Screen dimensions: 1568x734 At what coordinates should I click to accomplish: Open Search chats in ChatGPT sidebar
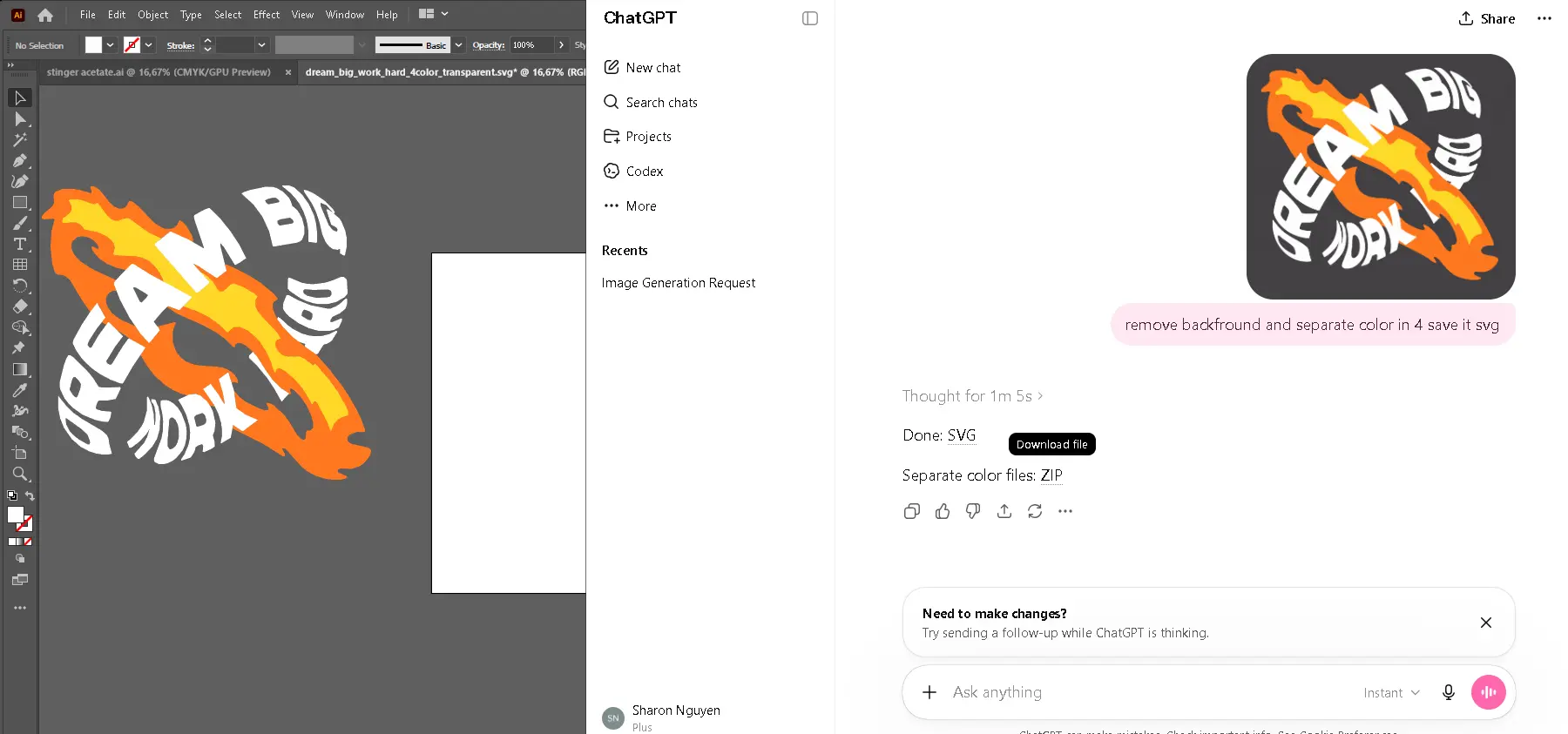pyautogui.click(x=651, y=102)
